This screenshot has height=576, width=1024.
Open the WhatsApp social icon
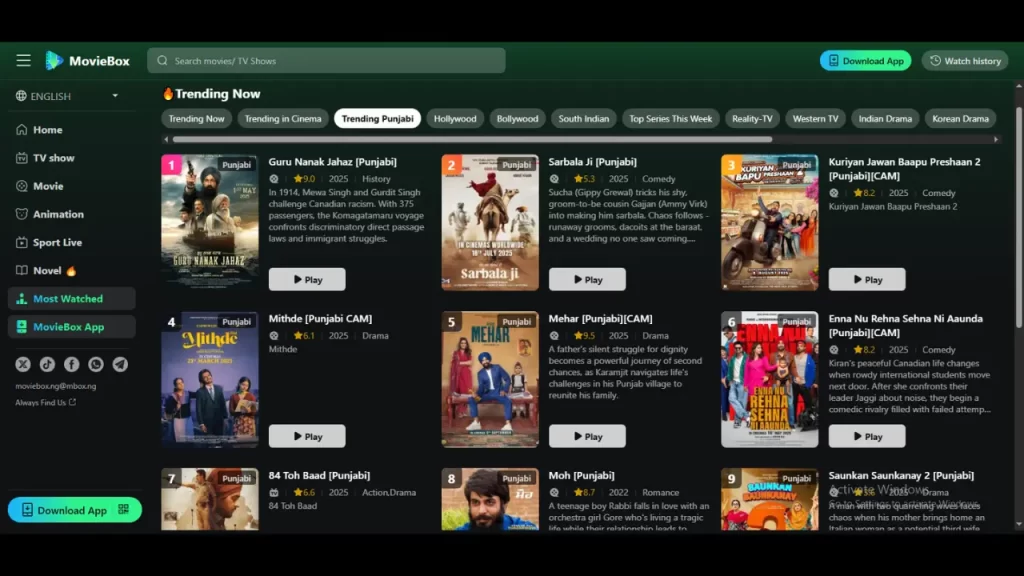coord(96,364)
